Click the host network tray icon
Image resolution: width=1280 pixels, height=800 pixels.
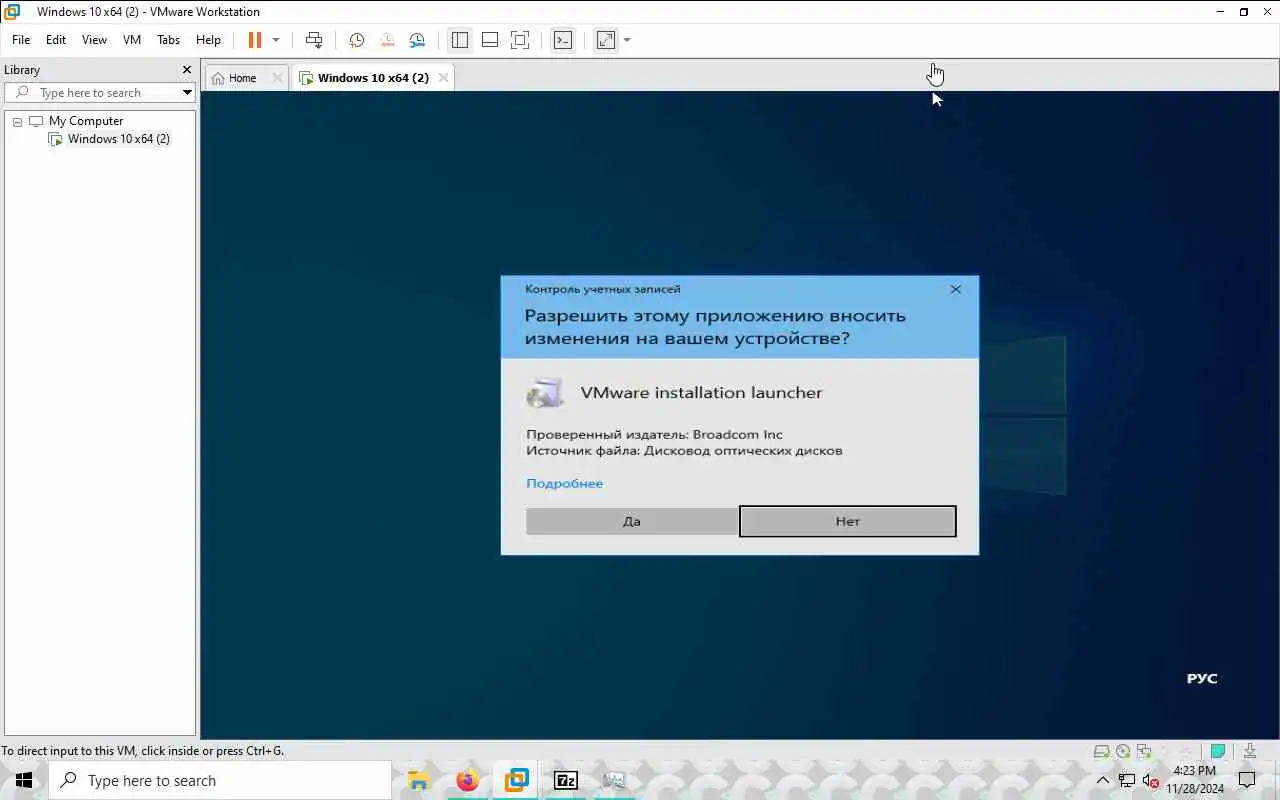pyautogui.click(x=1127, y=780)
